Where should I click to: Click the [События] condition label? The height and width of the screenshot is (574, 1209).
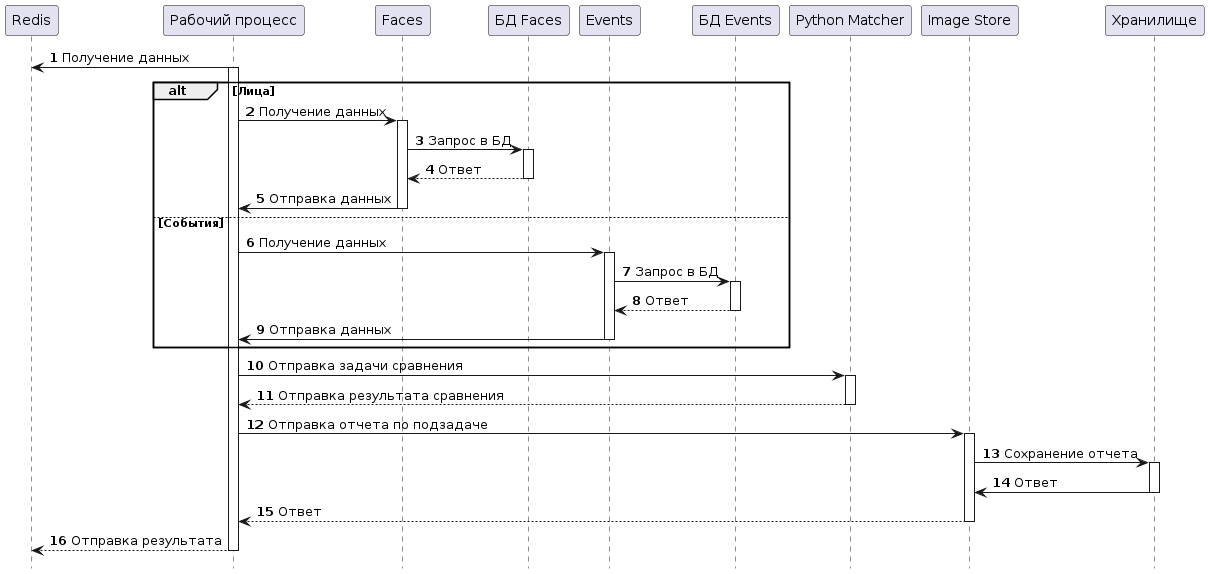(191, 223)
